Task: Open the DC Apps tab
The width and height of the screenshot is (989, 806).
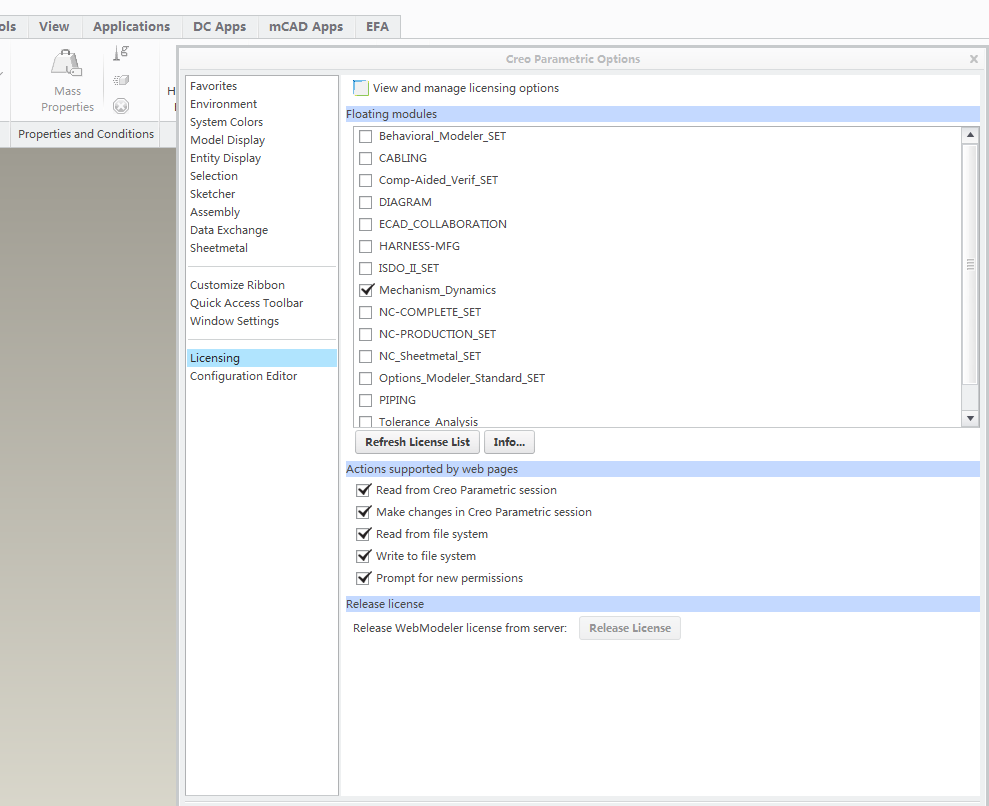Action: 219,27
